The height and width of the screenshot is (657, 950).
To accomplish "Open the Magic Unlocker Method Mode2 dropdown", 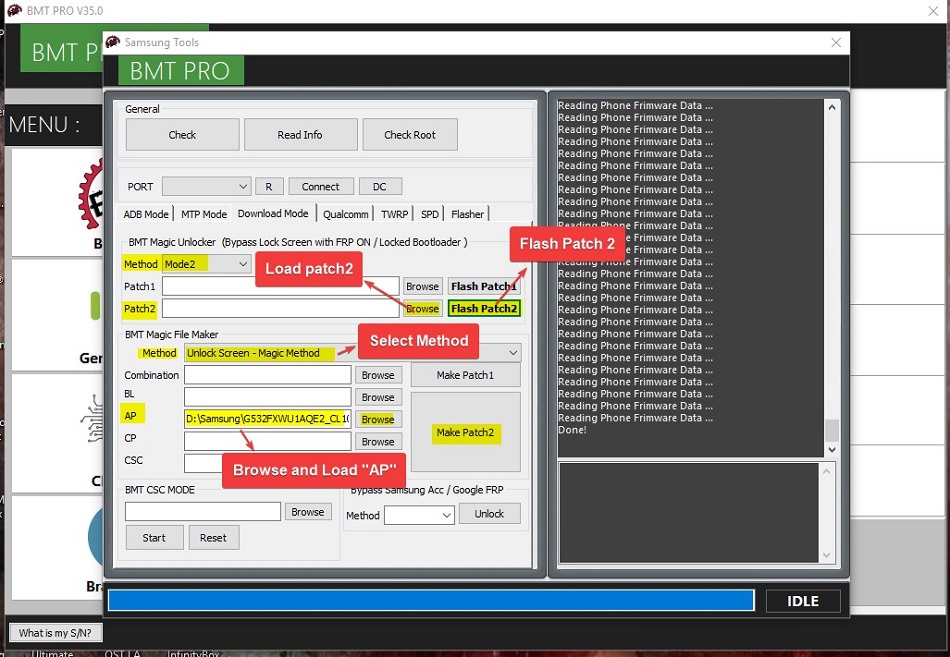I will click(x=207, y=264).
